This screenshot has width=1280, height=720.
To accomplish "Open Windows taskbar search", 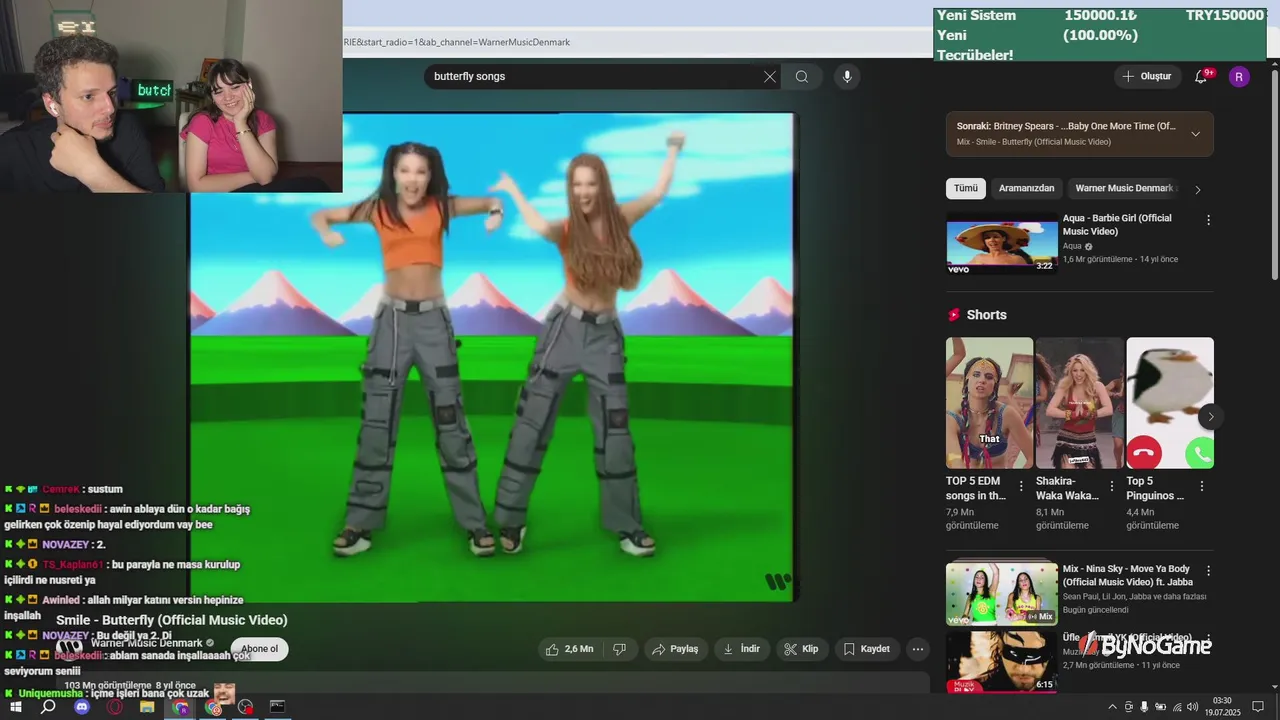I will point(48,707).
